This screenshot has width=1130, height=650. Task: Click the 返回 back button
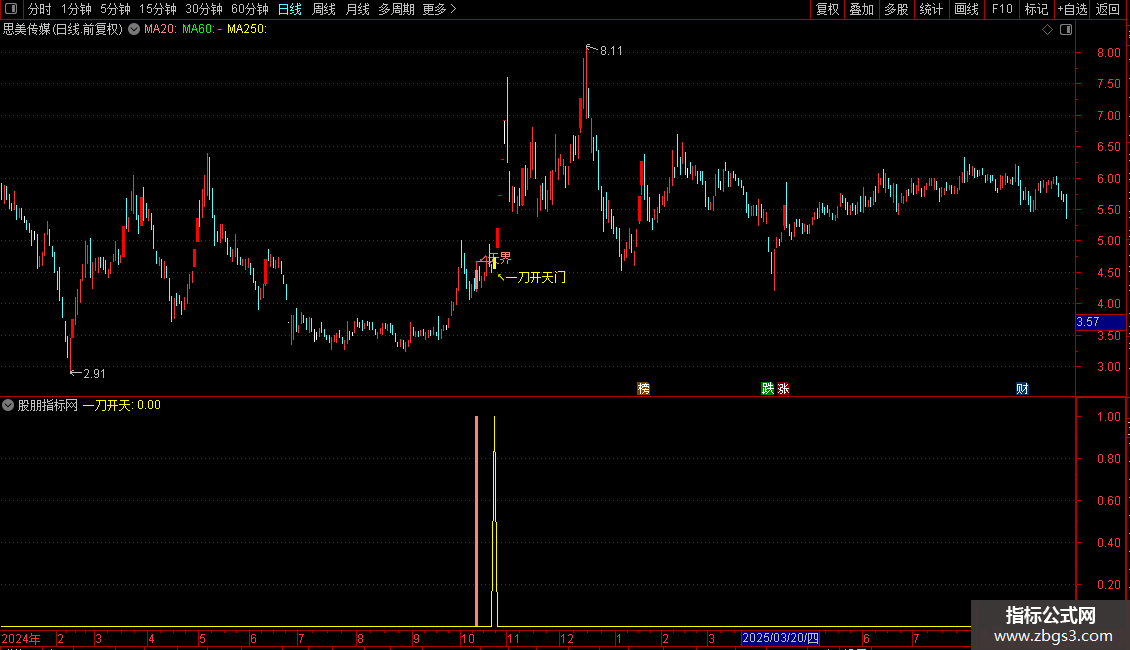1108,9
